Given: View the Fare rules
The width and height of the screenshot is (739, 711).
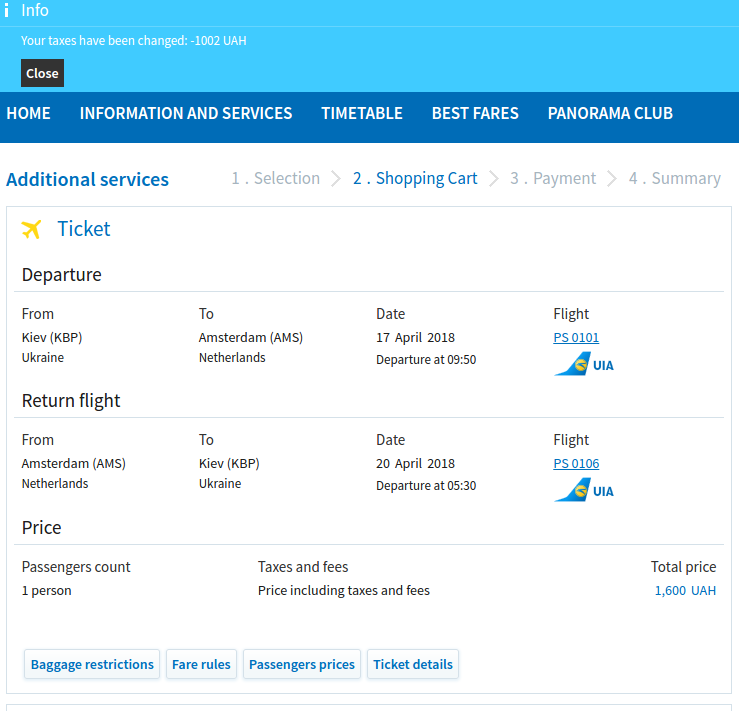Looking at the screenshot, I should (x=201, y=664).
